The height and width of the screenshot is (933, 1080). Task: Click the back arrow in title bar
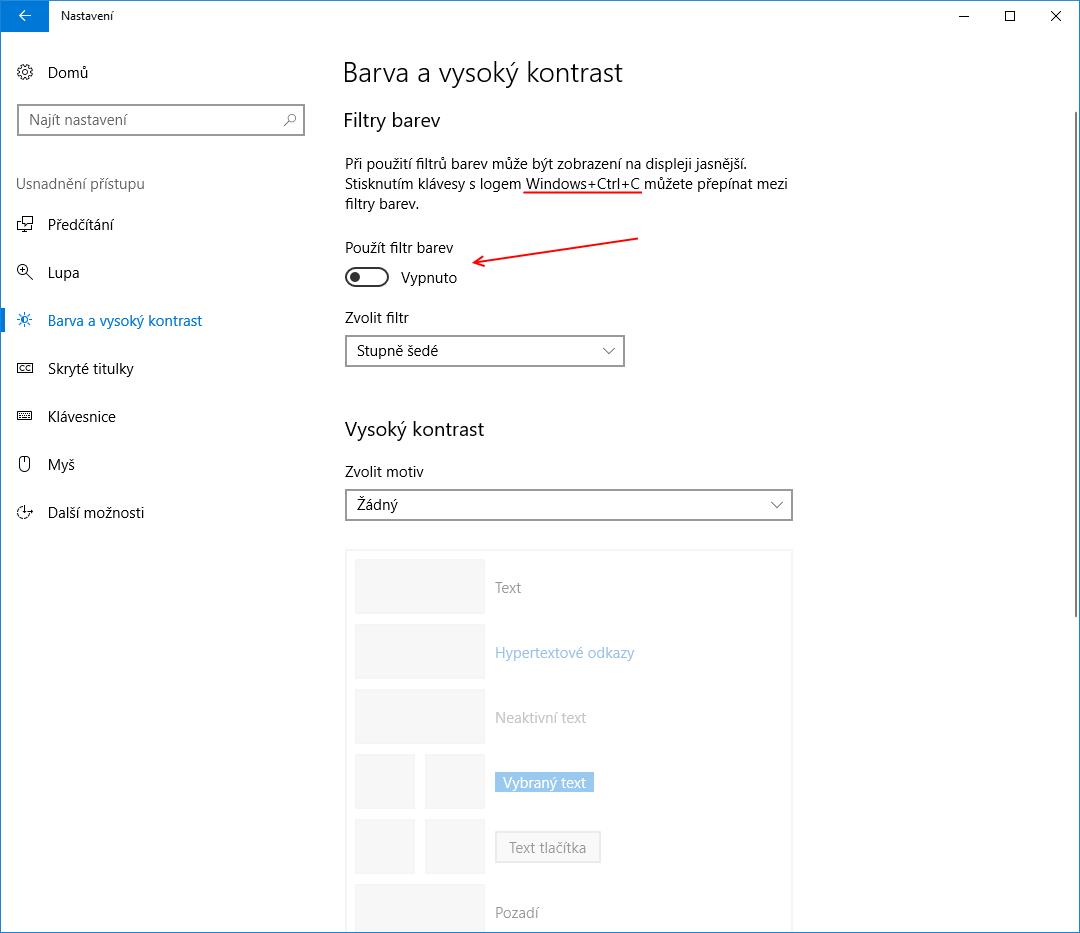point(24,16)
